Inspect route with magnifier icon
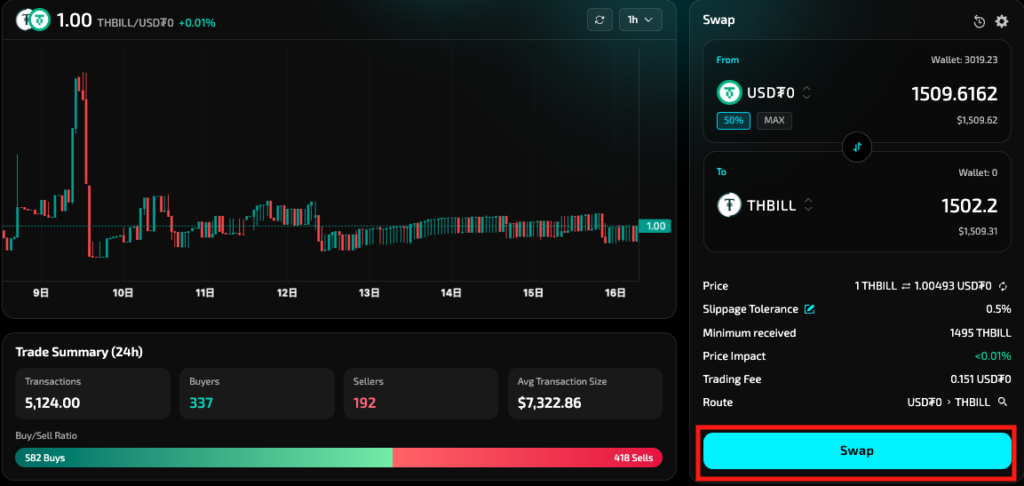The width and height of the screenshot is (1024, 486). tap(1002, 402)
